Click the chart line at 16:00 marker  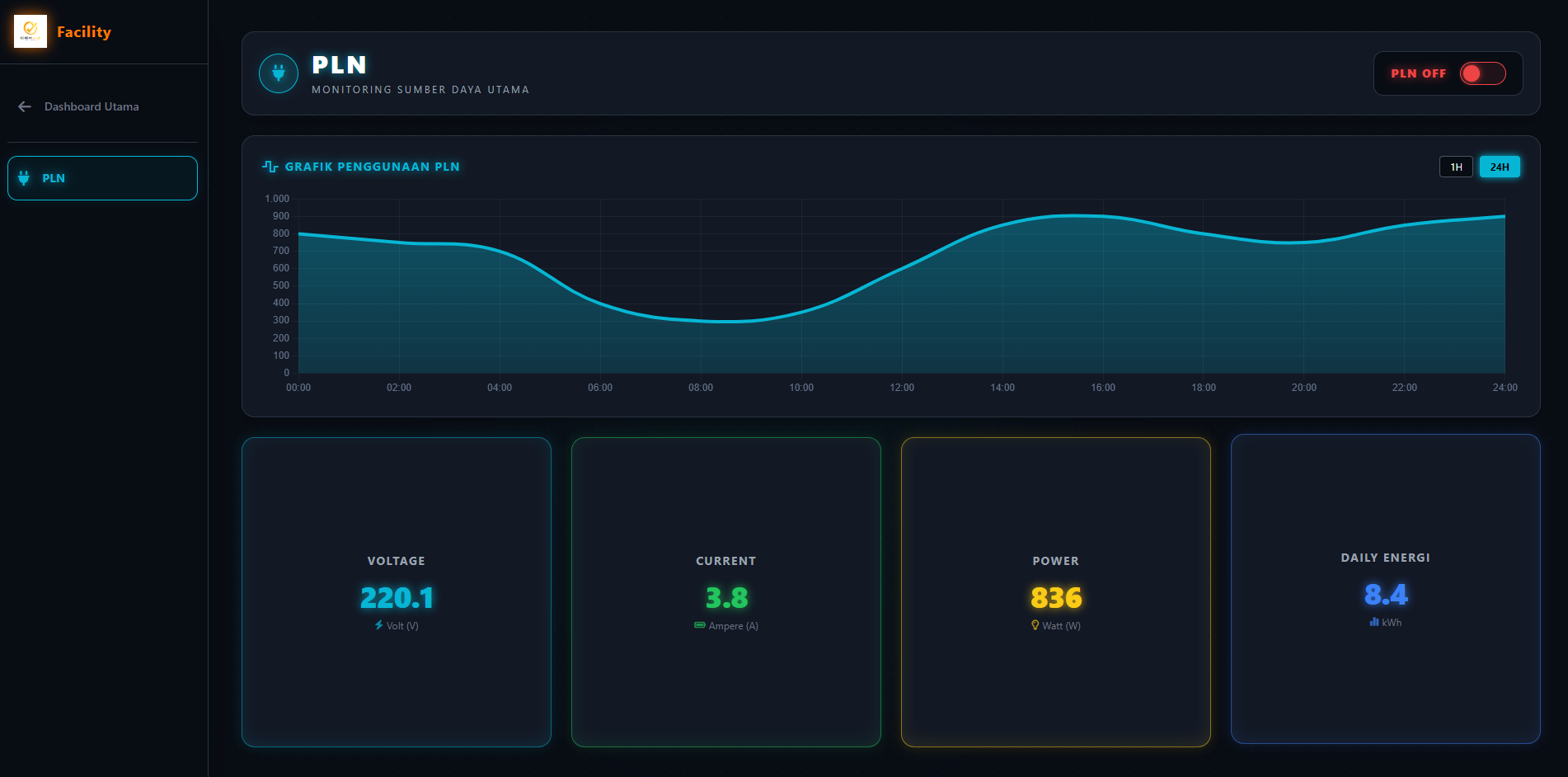[1103, 216]
